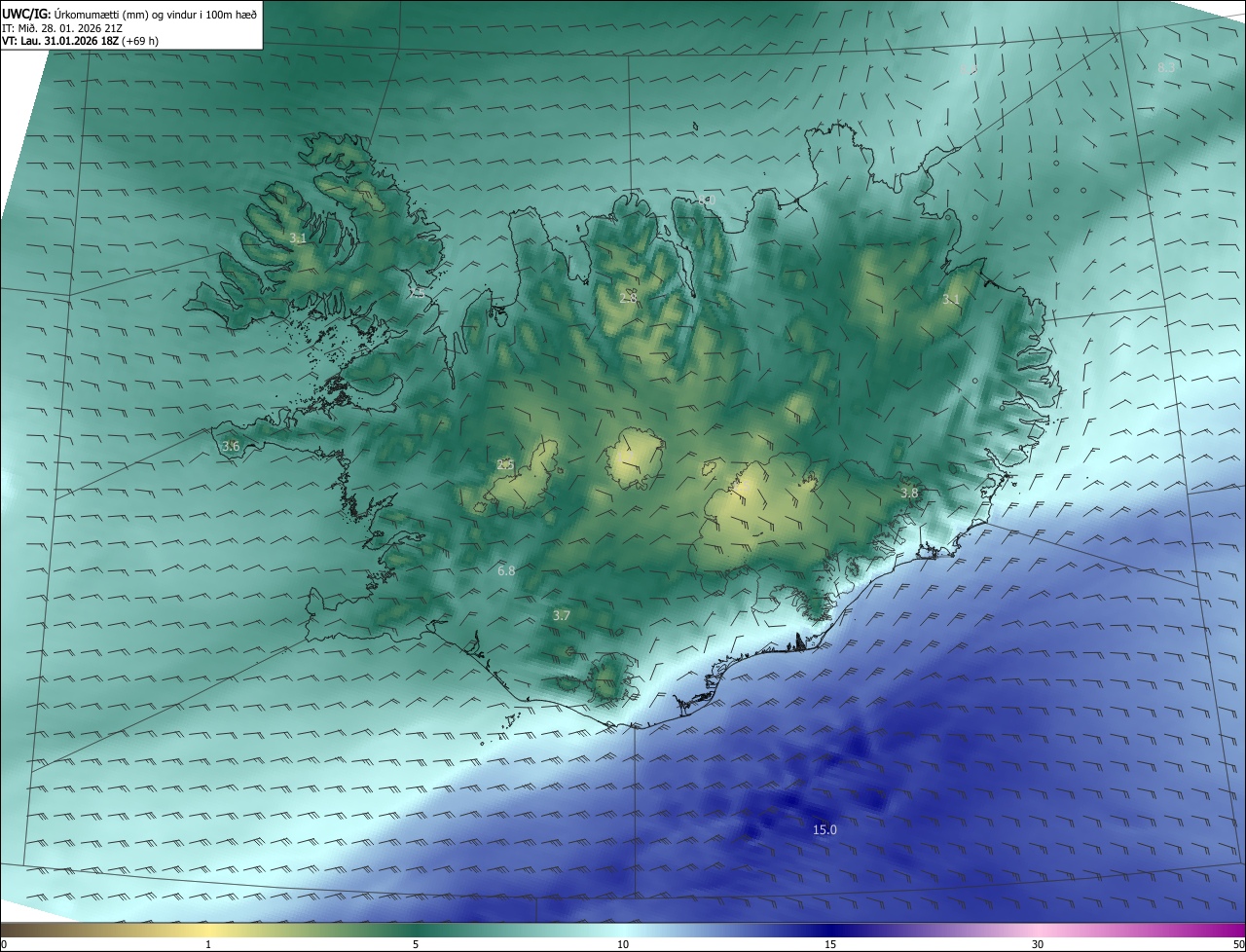Click the 30 tick on the color scale

[1038, 944]
